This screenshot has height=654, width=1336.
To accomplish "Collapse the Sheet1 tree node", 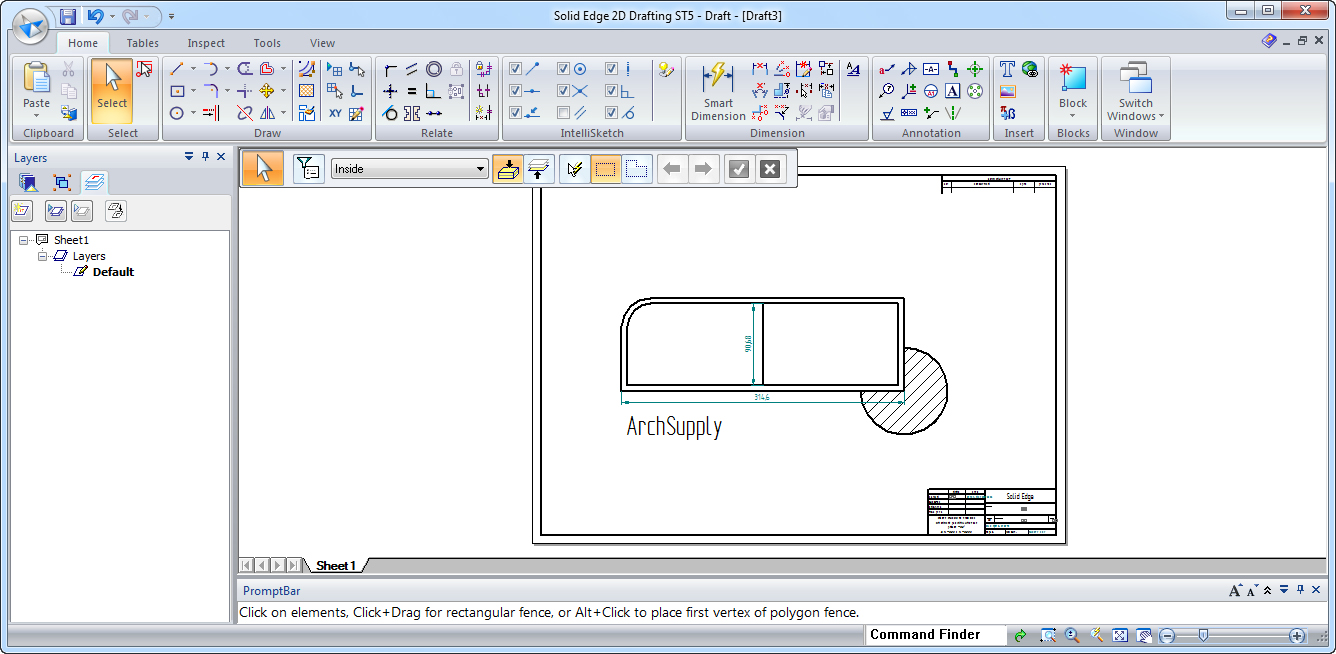I will [x=23, y=240].
